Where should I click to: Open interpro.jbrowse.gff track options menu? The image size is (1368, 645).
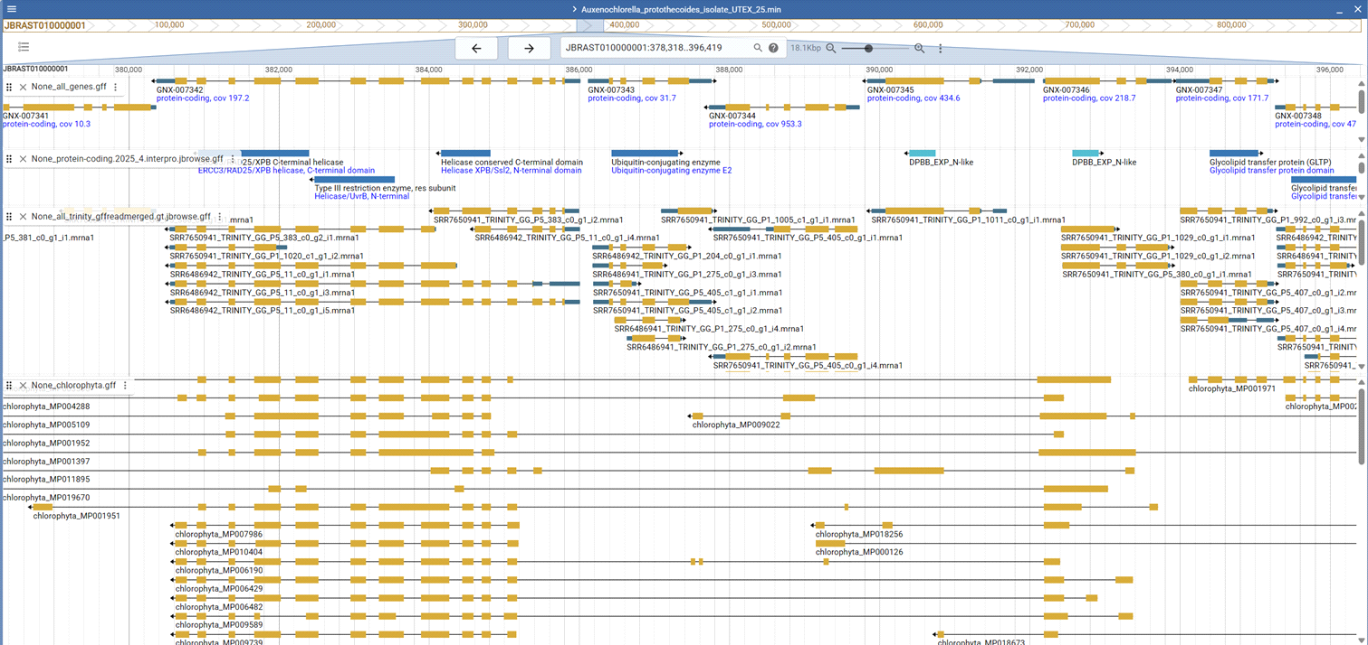(x=233, y=159)
